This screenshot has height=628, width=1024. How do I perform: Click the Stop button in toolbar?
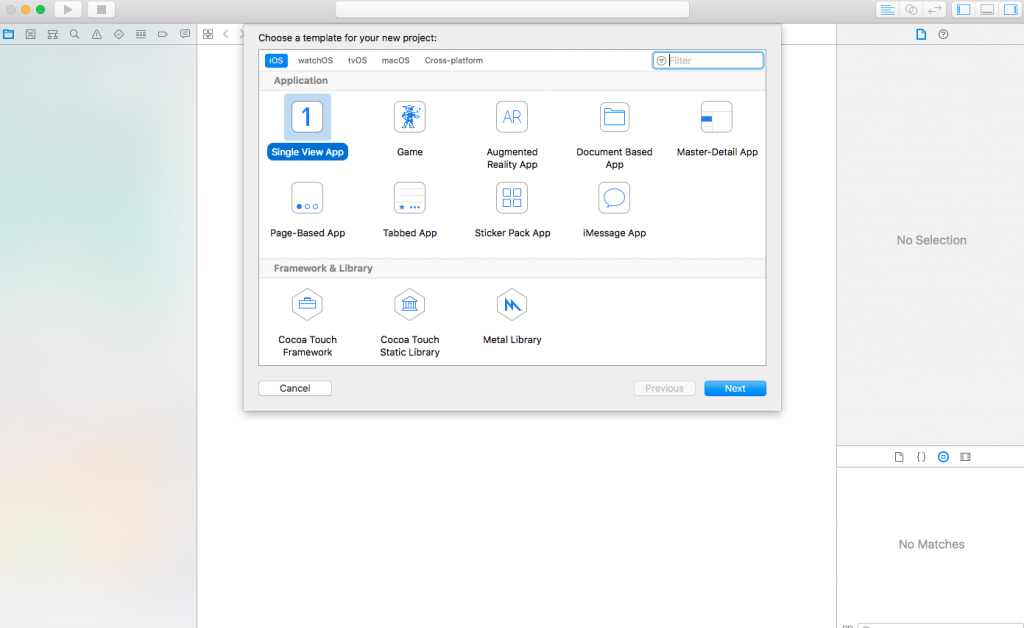point(101,10)
